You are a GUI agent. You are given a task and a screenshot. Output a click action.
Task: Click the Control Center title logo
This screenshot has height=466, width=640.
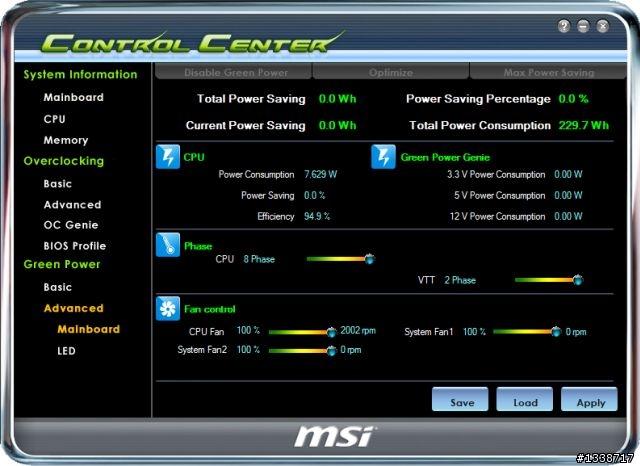coord(191,42)
